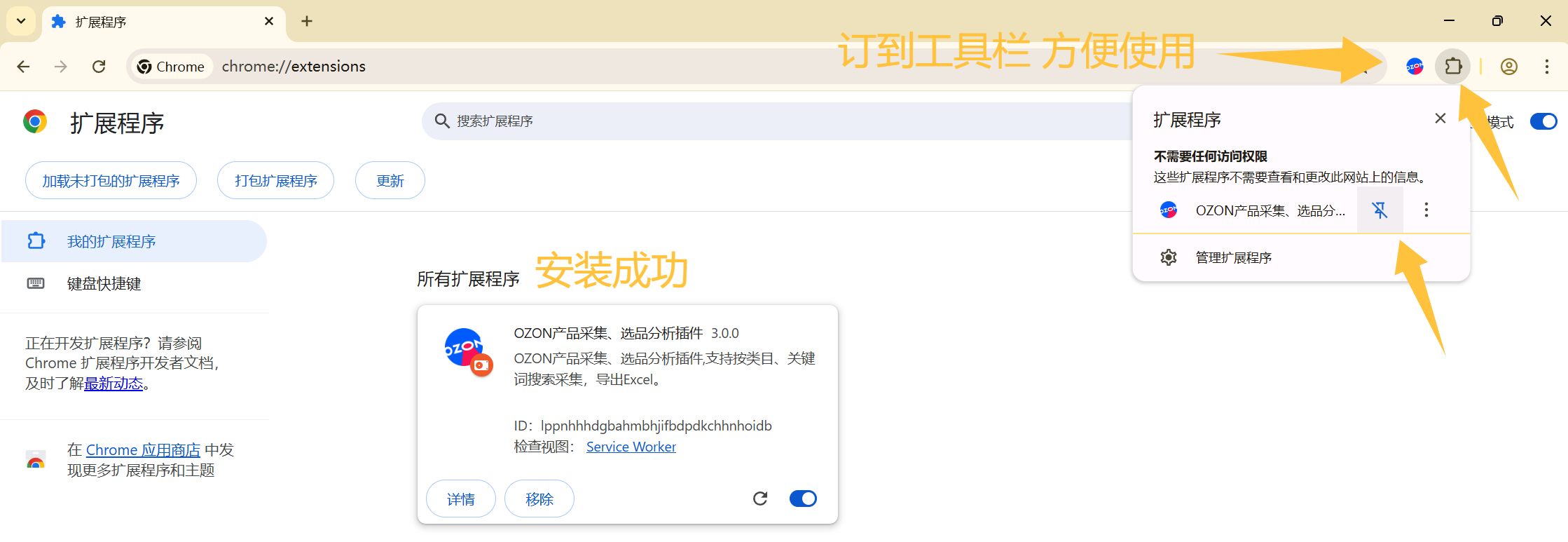
Task: Click the 所有扩展程序 heading
Action: [x=468, y=279]
